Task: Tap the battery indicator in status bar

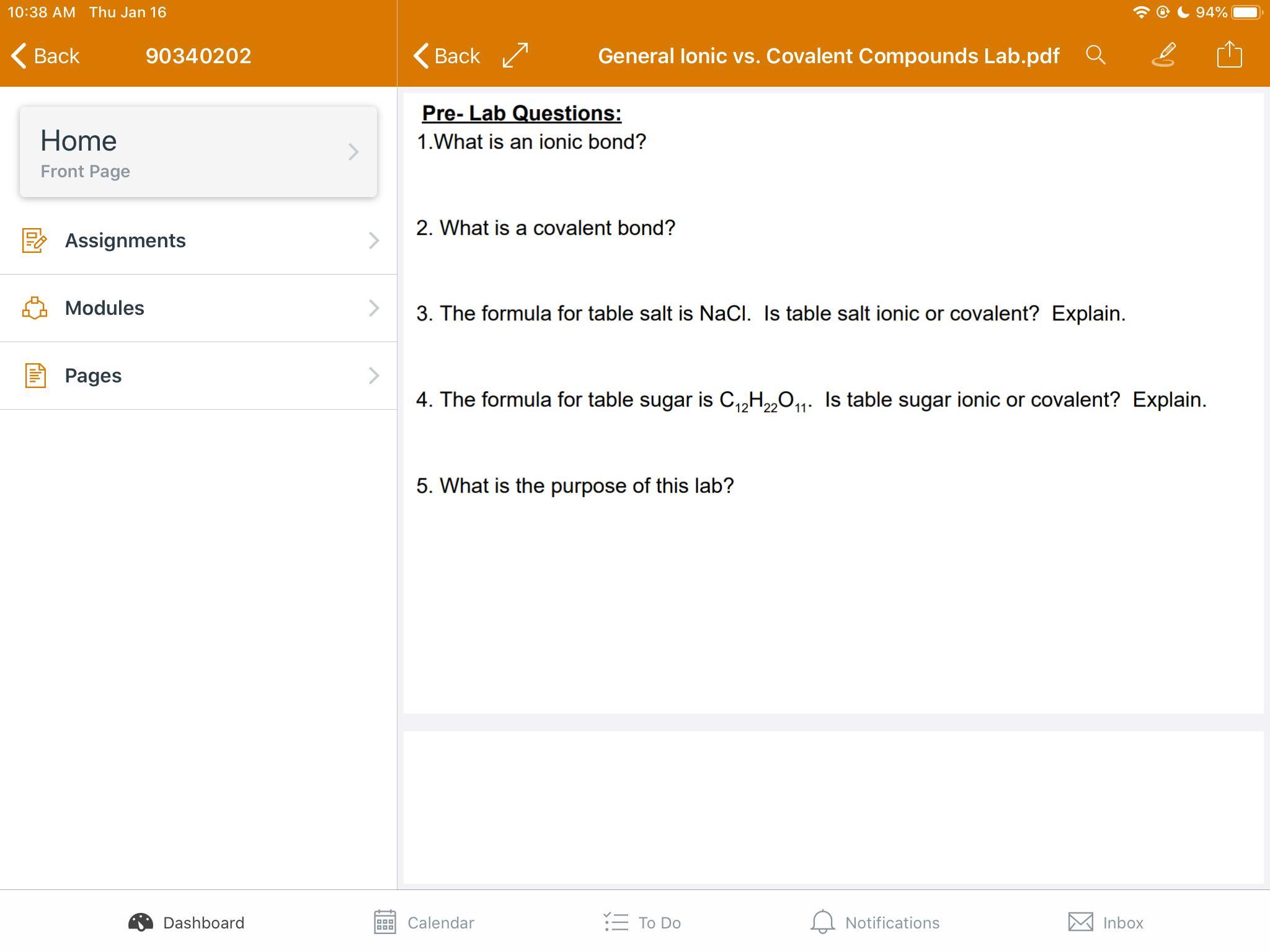Action: point(1247,12)
